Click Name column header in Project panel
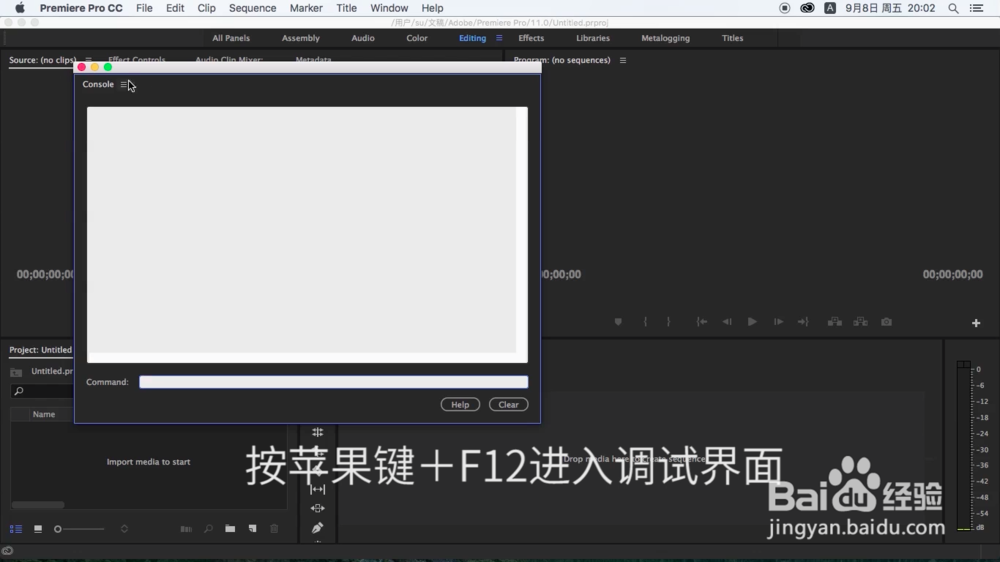 point(44,415)
